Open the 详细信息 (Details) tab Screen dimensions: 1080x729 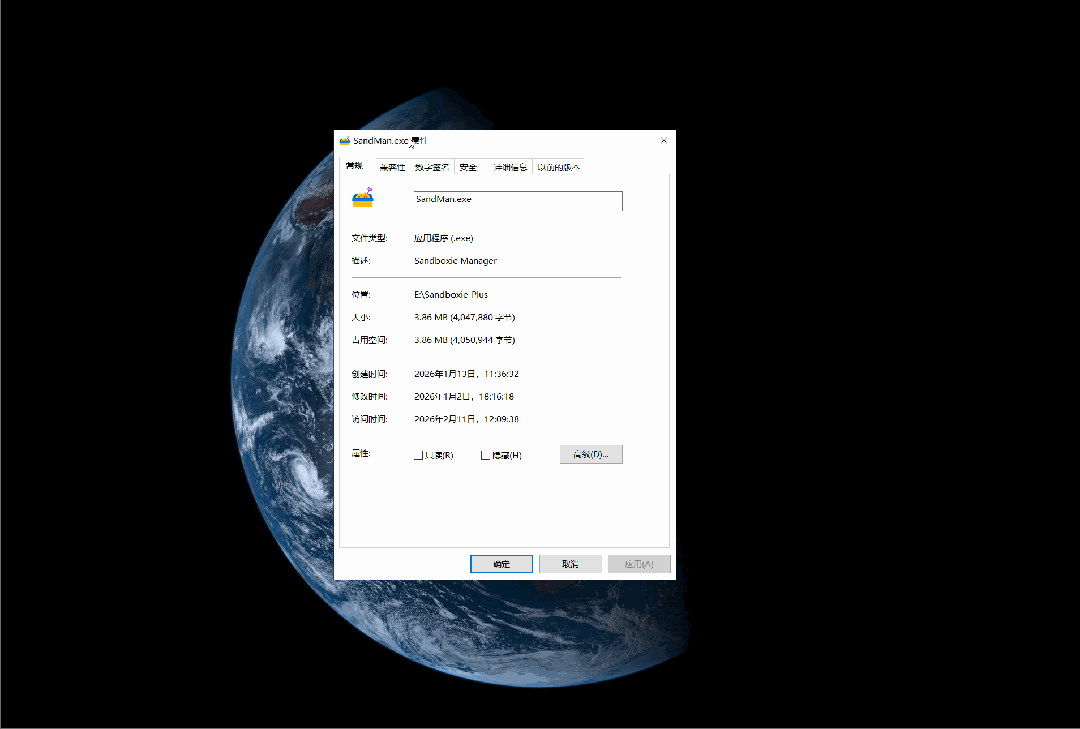(x=509, y=167)
